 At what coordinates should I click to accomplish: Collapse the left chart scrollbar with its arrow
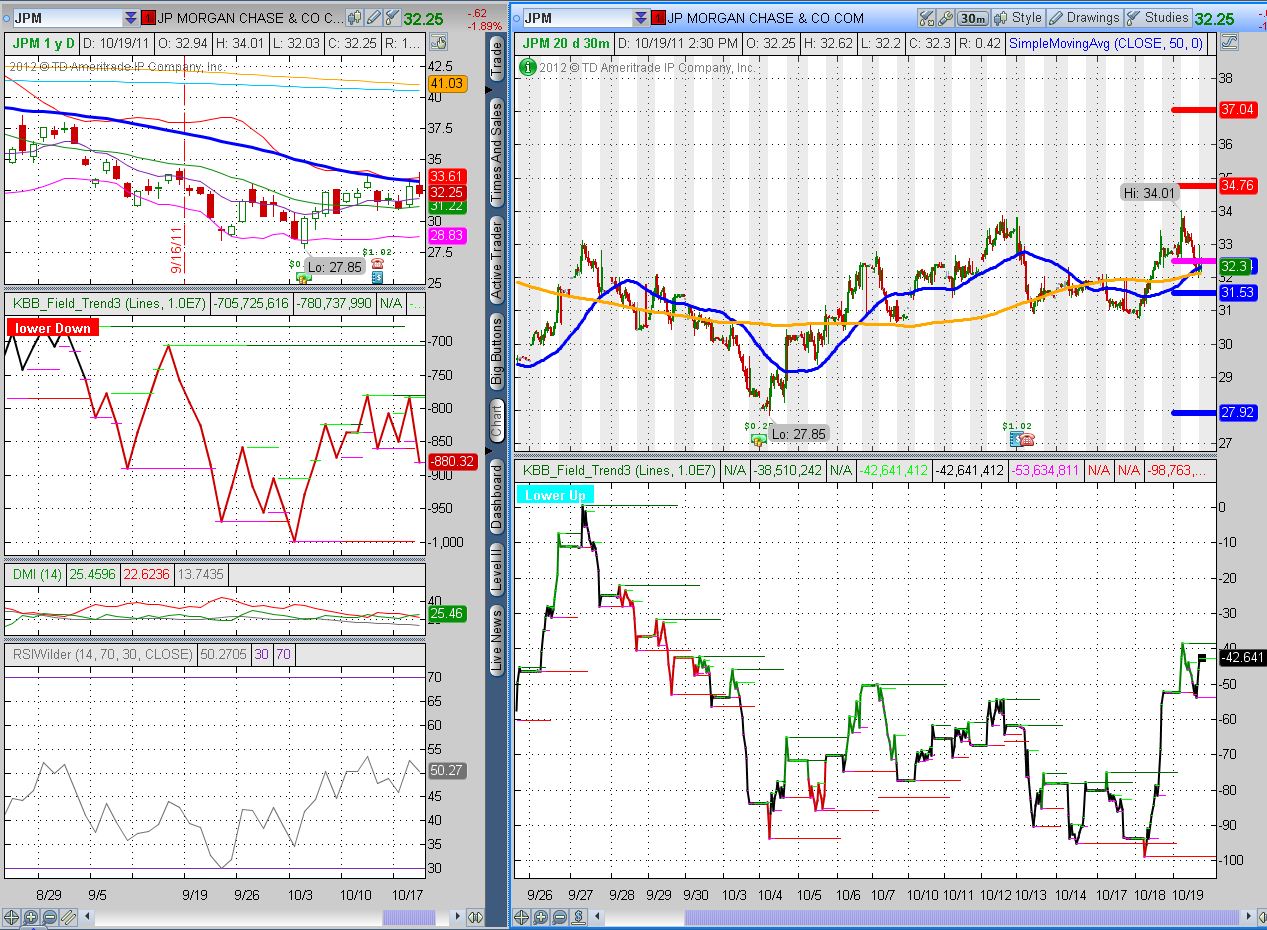click(x=87, y=916)
